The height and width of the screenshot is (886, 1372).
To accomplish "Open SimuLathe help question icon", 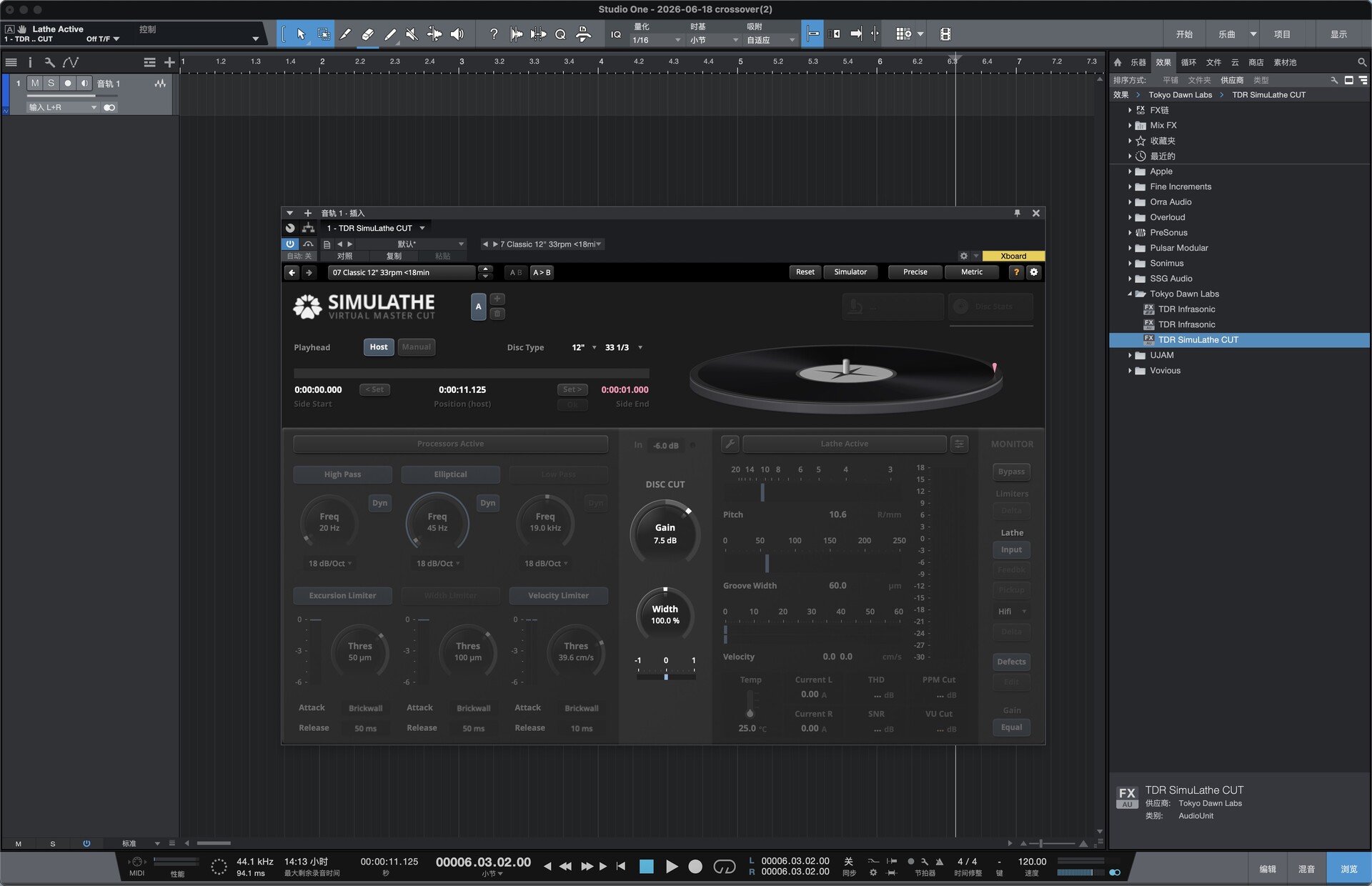I will pyautogui.click(x=1015, y=272).
